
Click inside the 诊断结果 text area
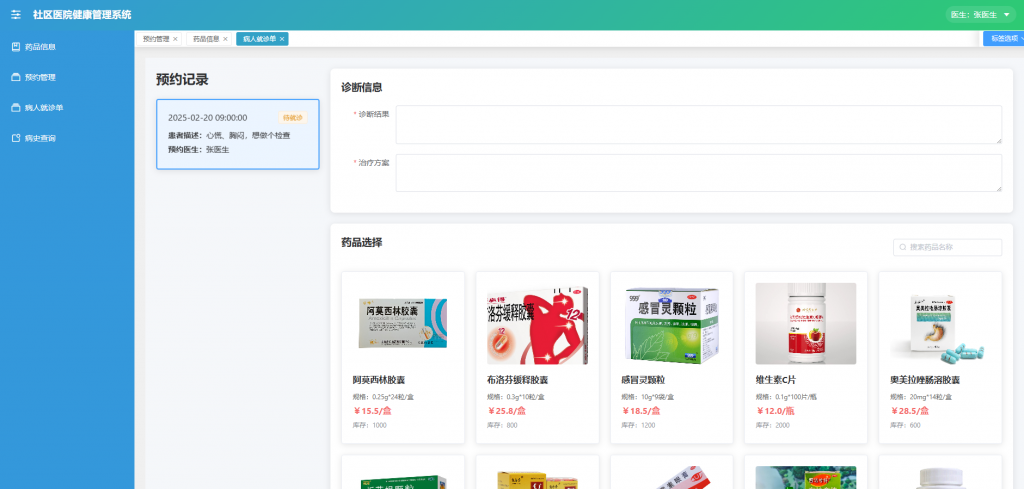point(699,124)
